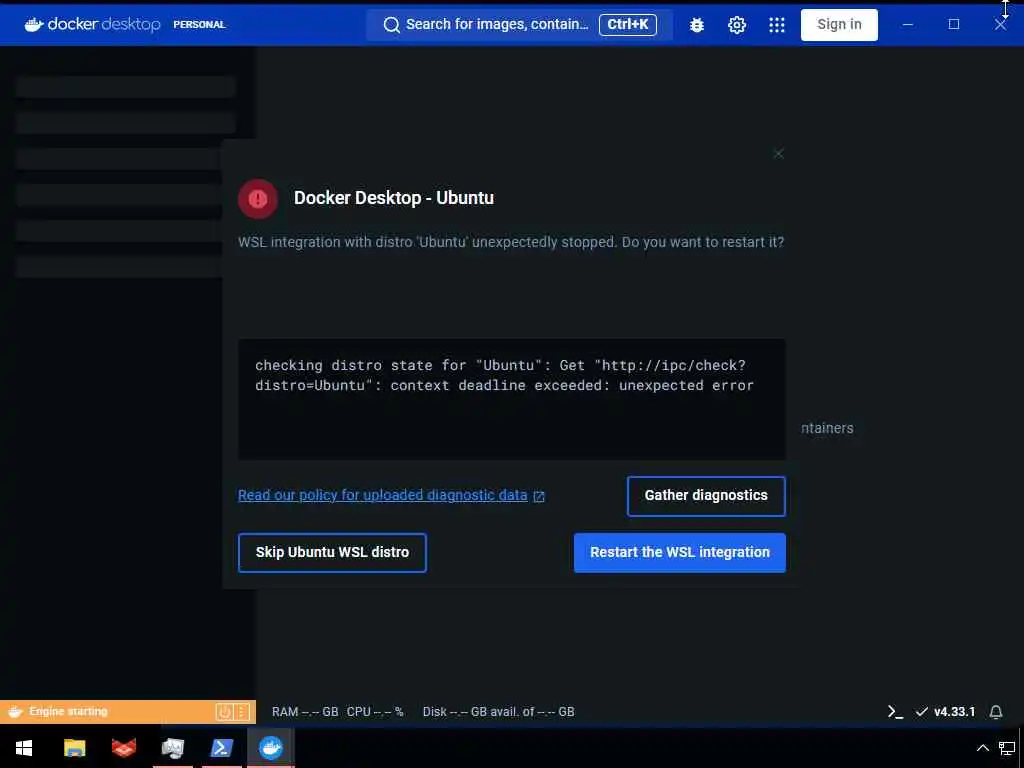Click the update checkmark icon by version
Screen dimensions: 1024x768
click(x=921, y=712)
